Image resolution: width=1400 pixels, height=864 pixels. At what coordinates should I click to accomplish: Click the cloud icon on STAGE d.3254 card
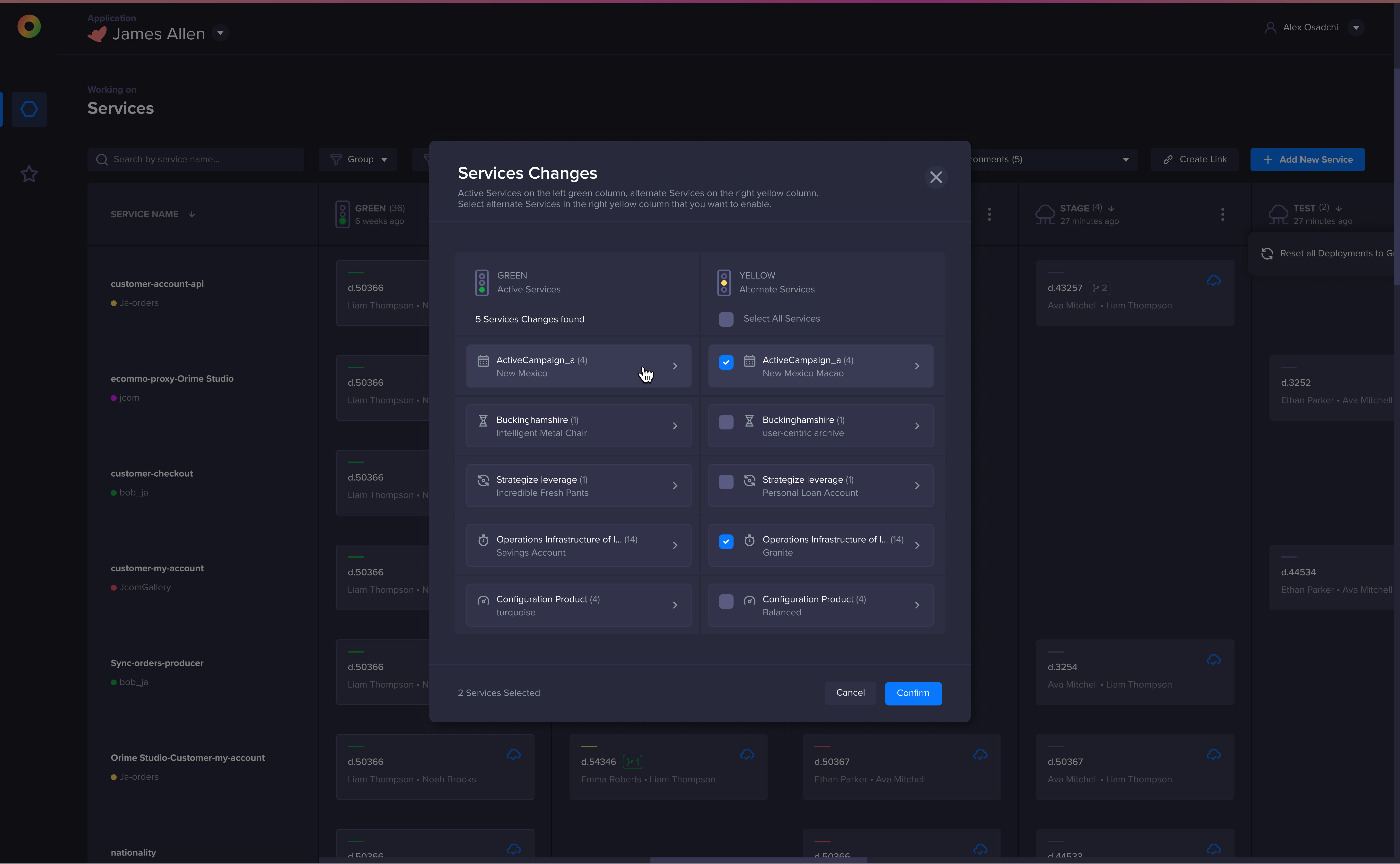pyautogui.click(x=1214, y=660)
